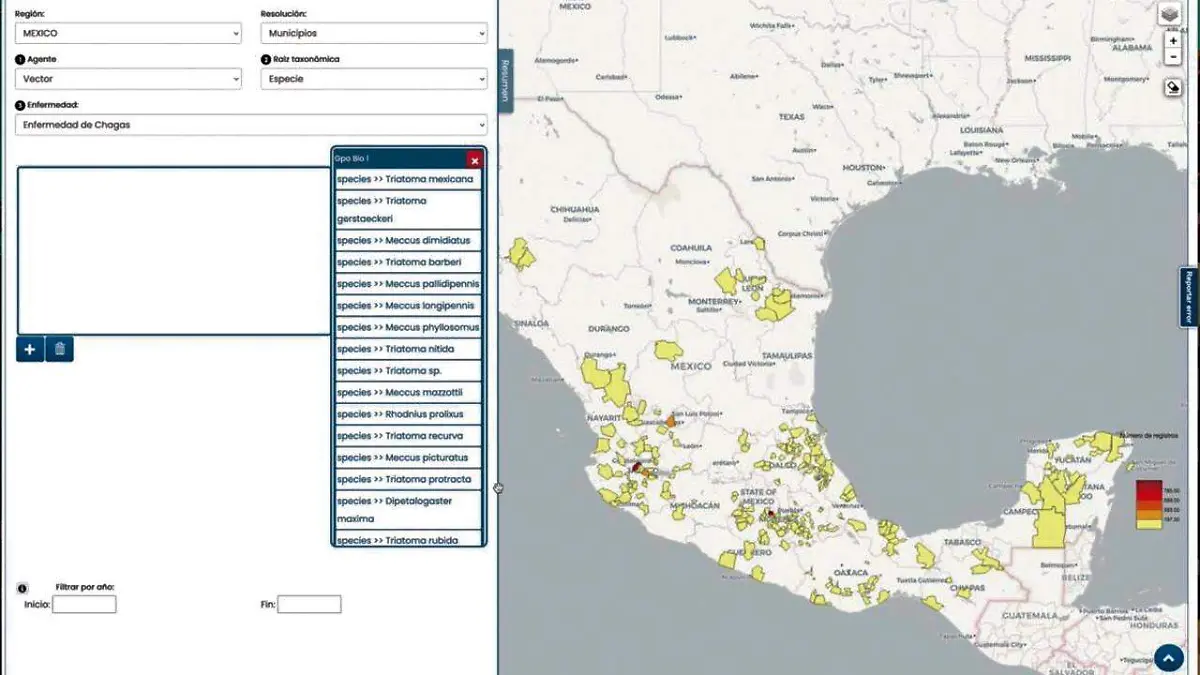1200x675 pixels.
Task: Open the Agente dropdown set to Vector
Action: (128, 79)
